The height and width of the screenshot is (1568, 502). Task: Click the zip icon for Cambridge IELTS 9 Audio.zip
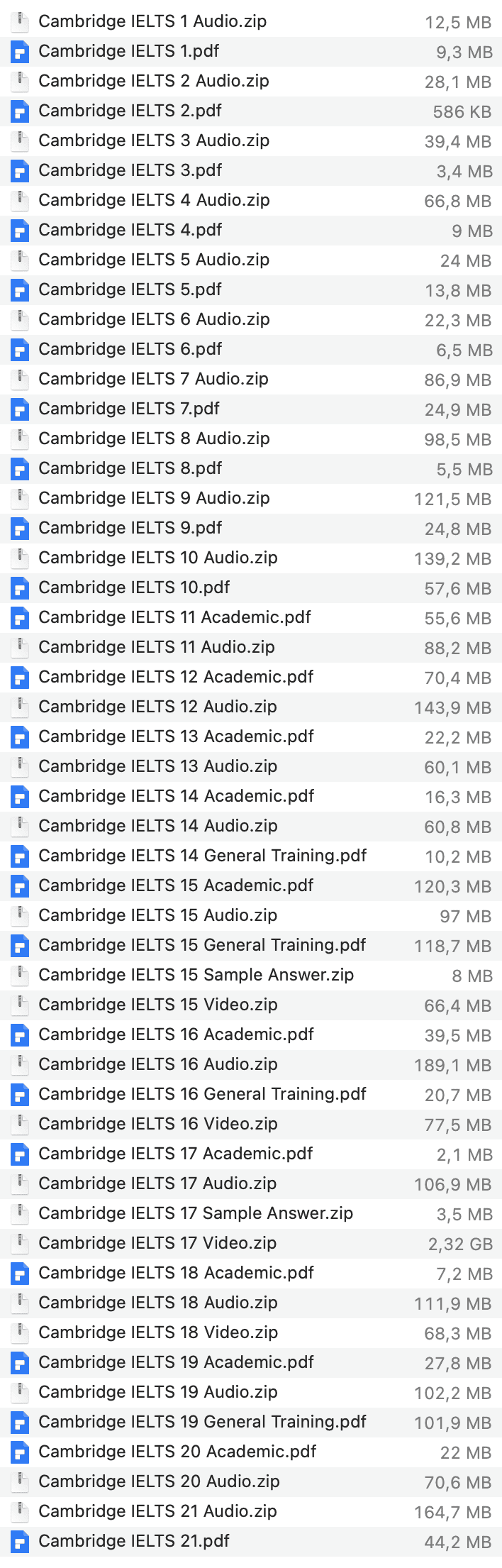21,499
